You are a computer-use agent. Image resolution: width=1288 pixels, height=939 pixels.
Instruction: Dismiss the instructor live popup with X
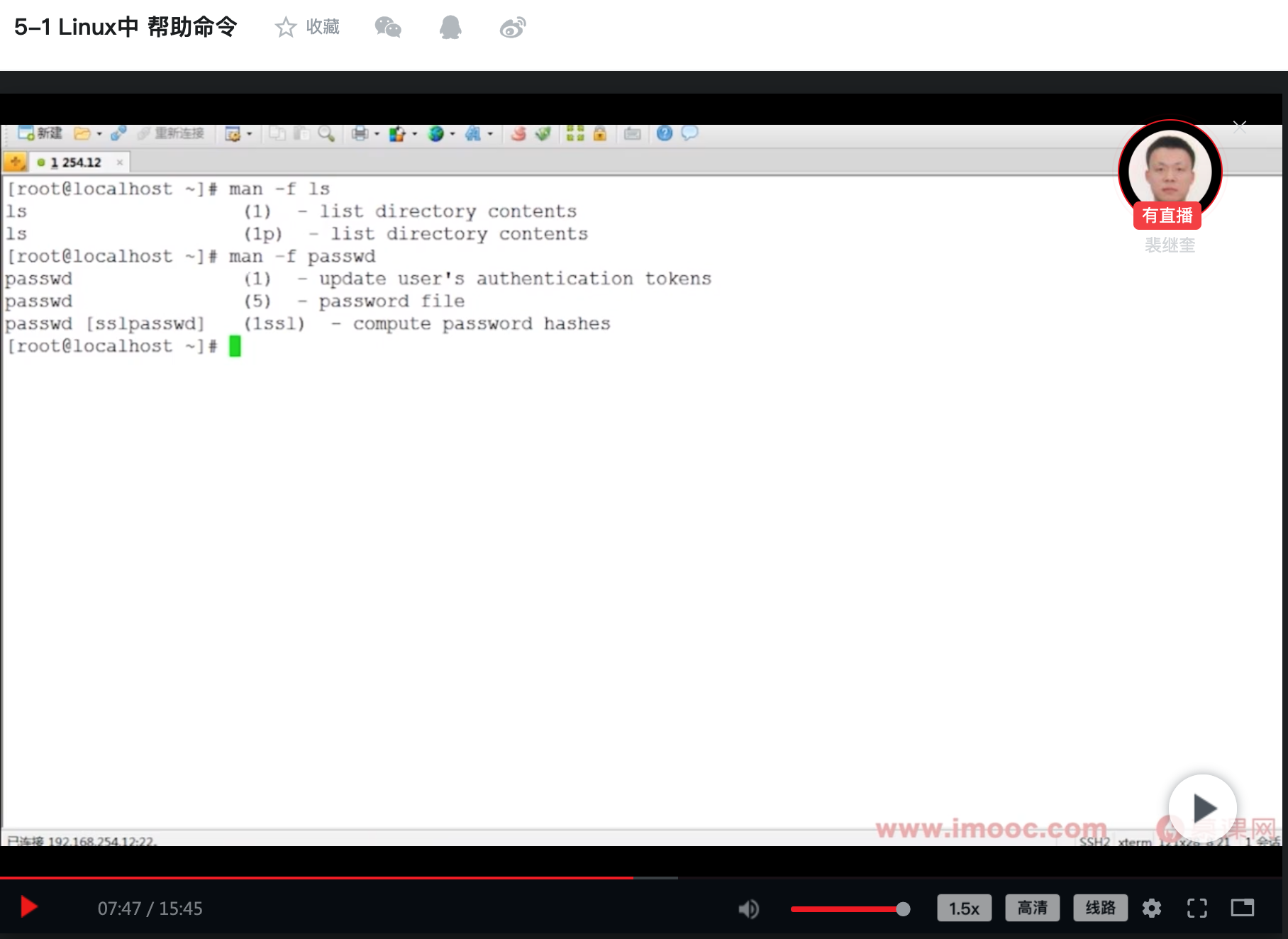tap(1240, 127)
